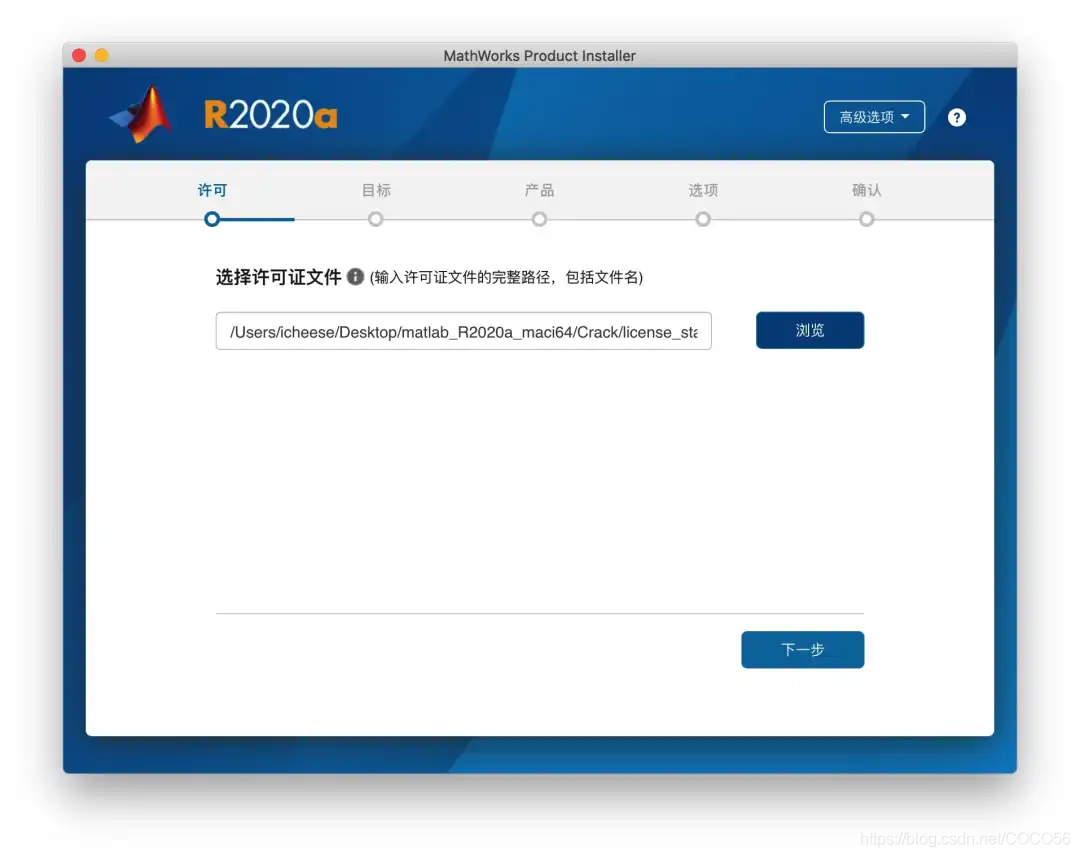The width and height of the screenshot is (1080, 857).
Task: Minimize the window with the yellow button
Action: (102, 55)
